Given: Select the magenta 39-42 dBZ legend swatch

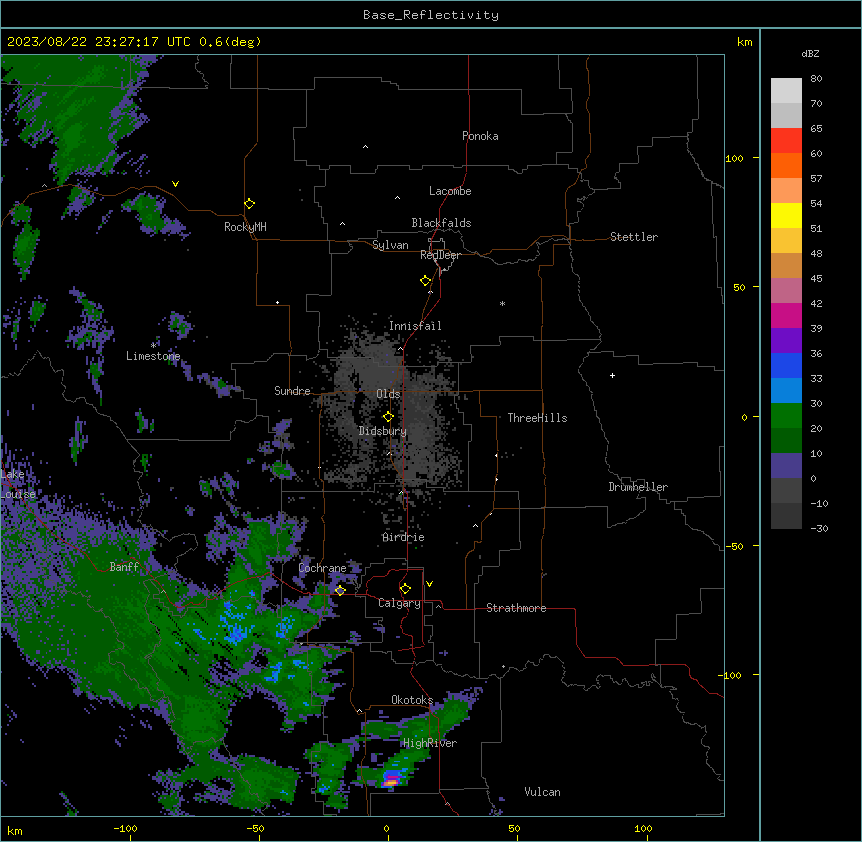Looking at the screenshot, I should click(786, 315).
